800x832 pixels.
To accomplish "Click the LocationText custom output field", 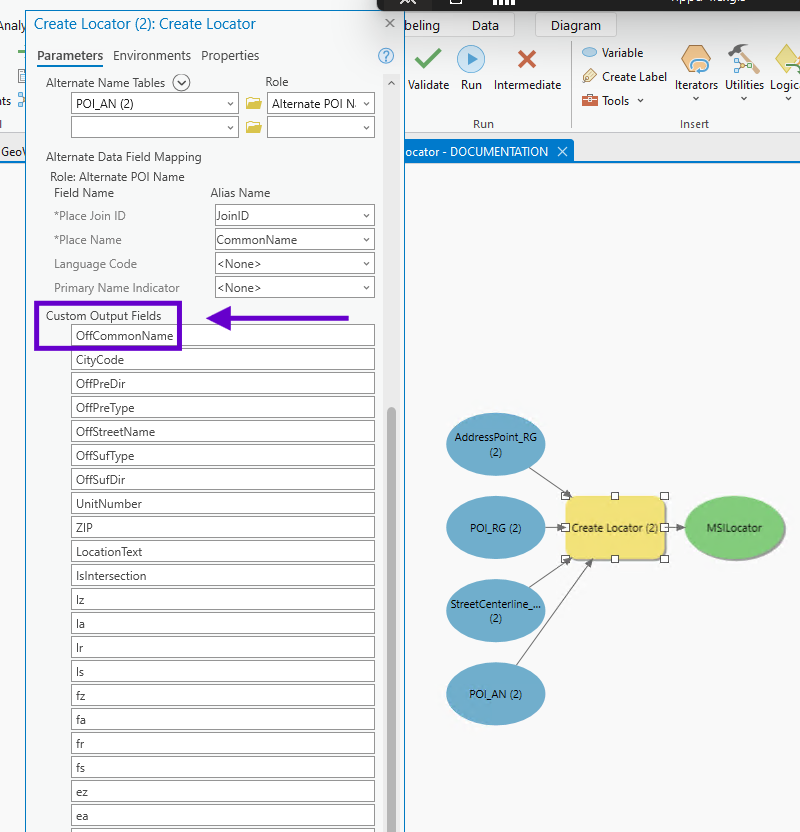I will 223,551.
